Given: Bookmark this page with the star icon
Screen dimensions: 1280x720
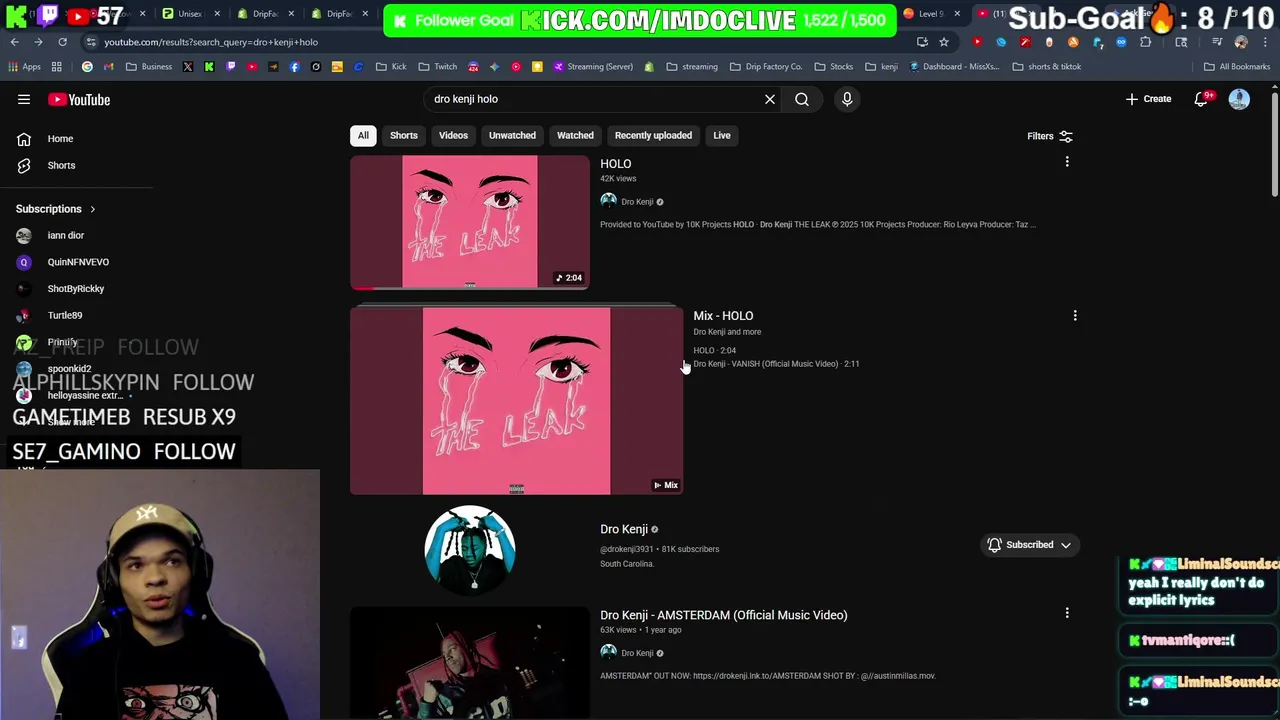Looking at the screenshot, I should tap(944, 42).
